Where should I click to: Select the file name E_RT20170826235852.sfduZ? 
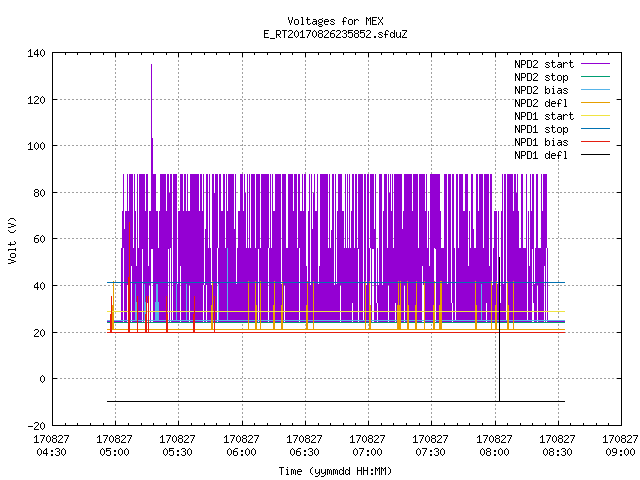335,34
